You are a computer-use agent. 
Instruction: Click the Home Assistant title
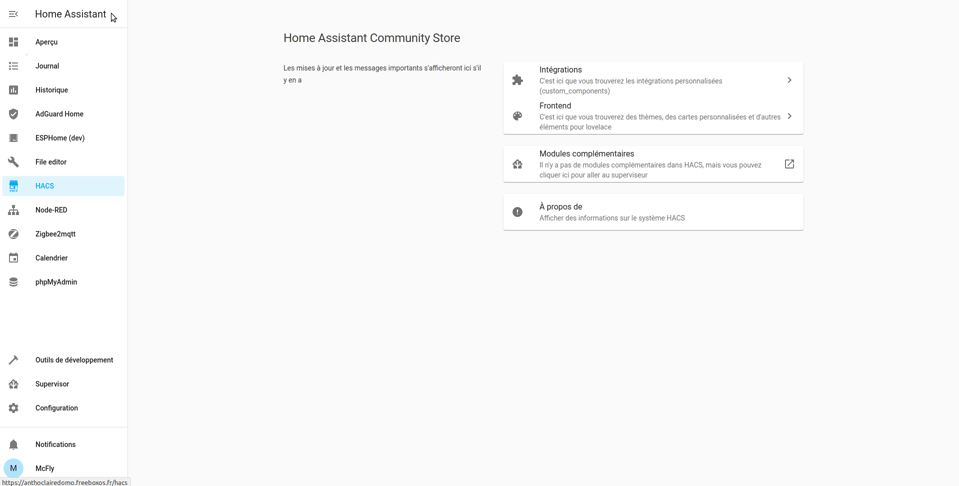tap(70, 14)
